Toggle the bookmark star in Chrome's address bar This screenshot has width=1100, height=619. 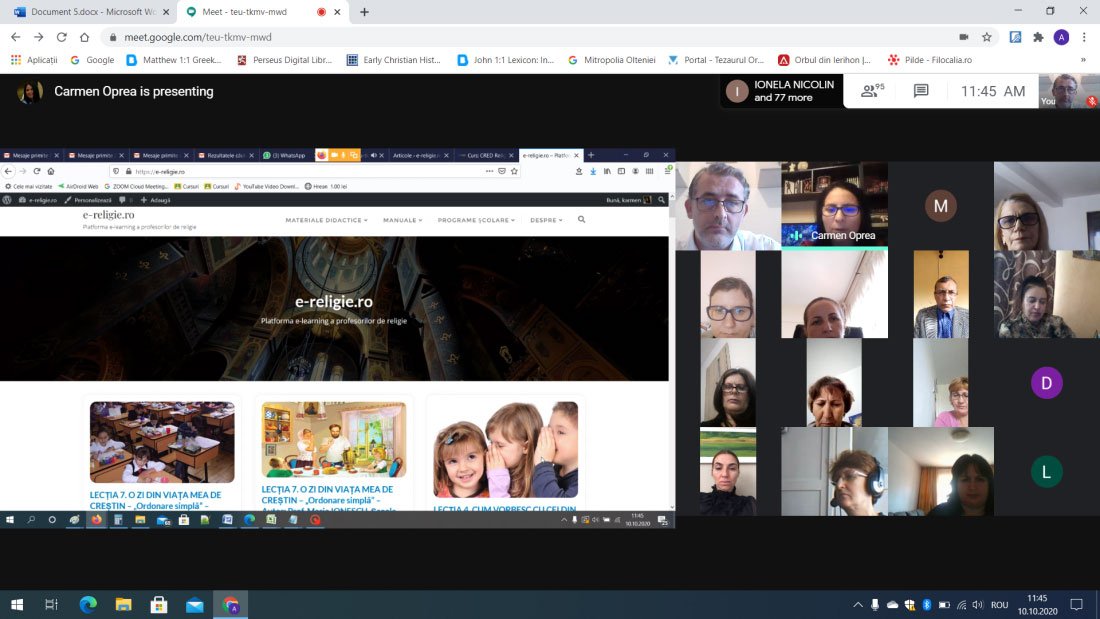(x=987, y=36)
